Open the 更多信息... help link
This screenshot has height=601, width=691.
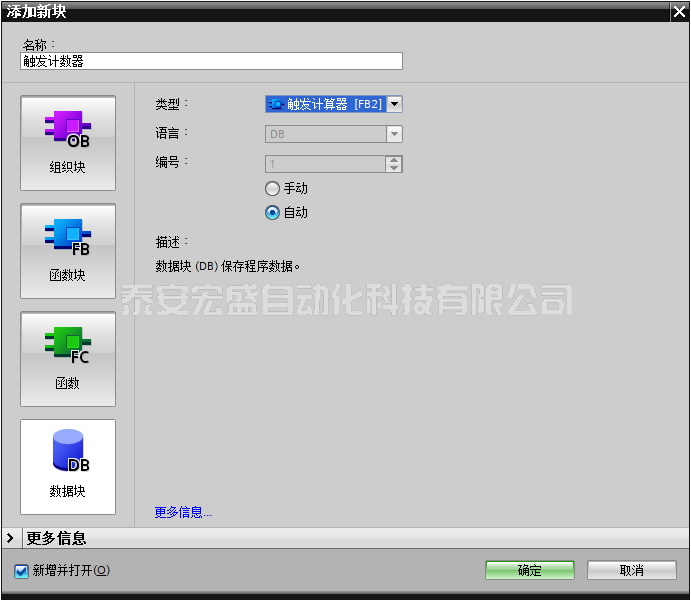[x=183, y=512]
